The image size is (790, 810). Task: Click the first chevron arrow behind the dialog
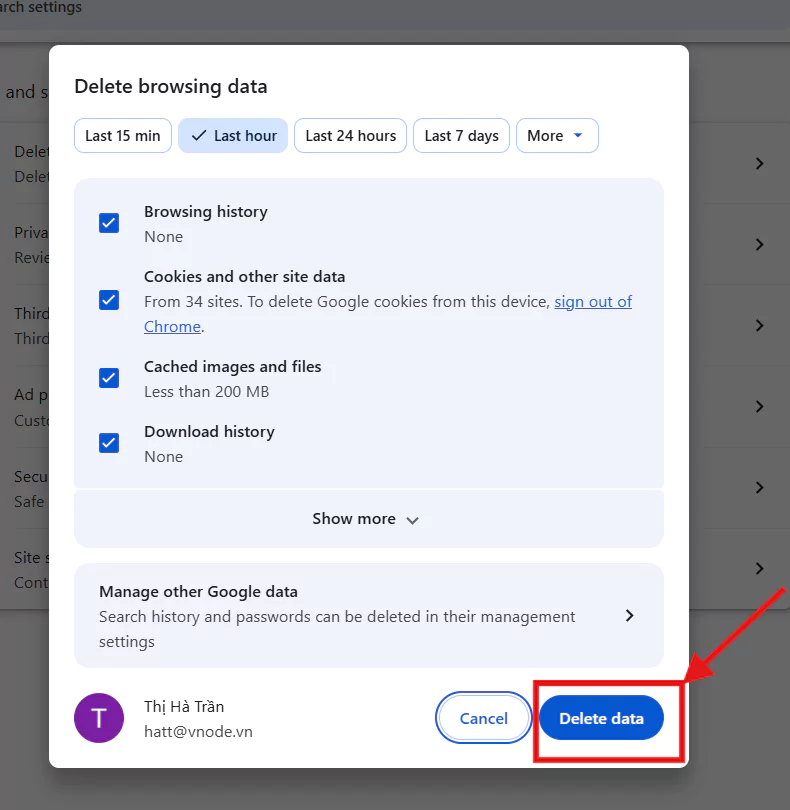[759, 163]
